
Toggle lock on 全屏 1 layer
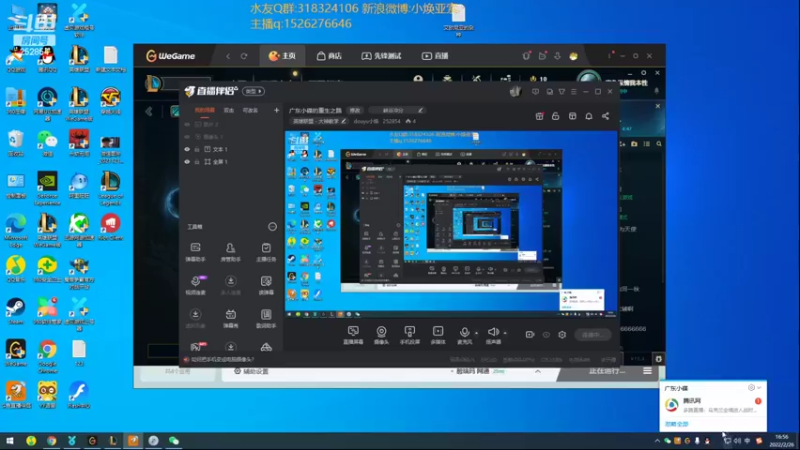pos(197,162)
